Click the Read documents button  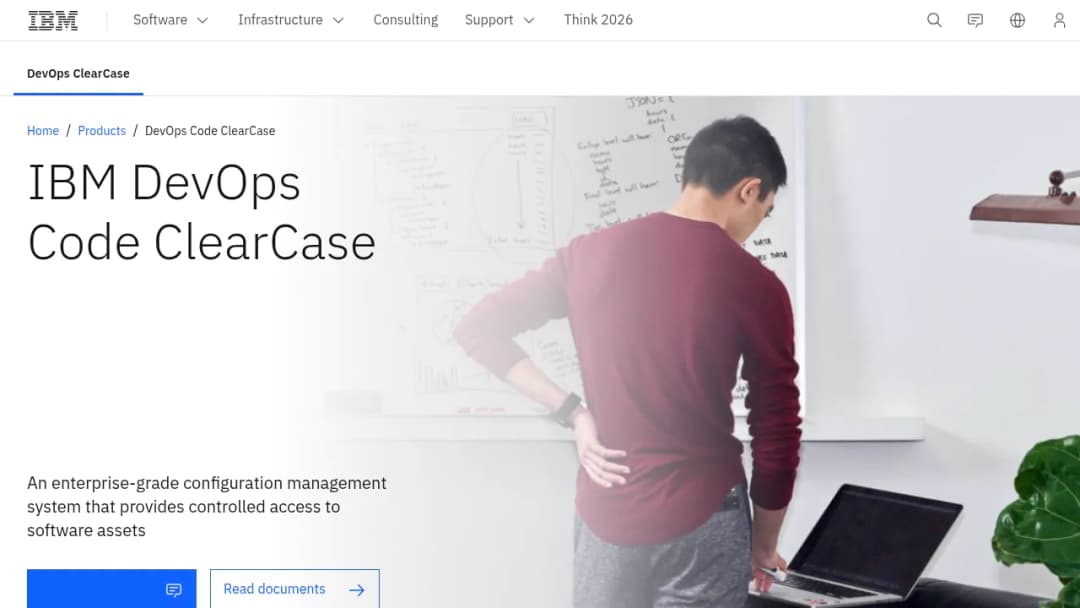[295, 589]
